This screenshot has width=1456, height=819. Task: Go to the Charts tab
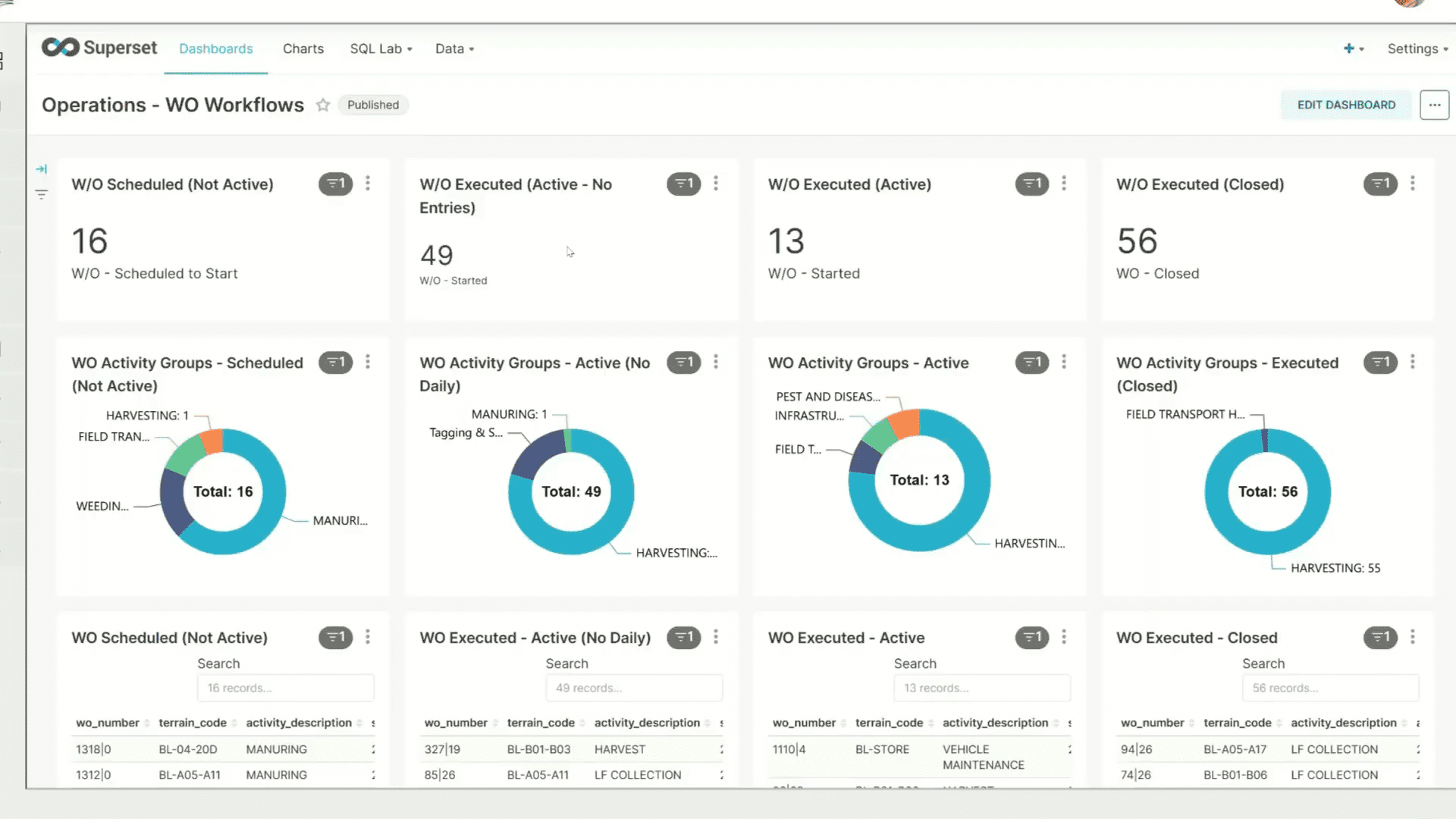pos(303,49)
